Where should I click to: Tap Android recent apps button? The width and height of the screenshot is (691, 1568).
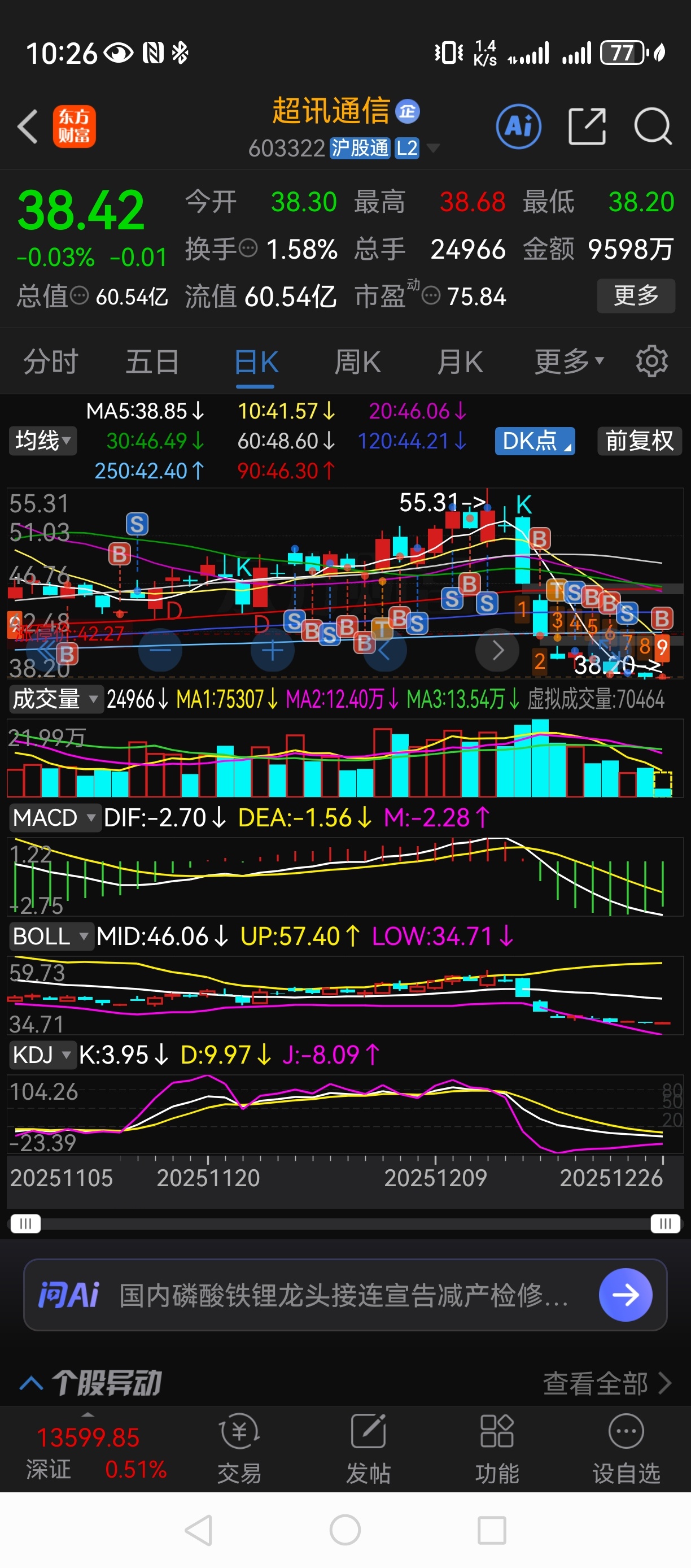492,1530
